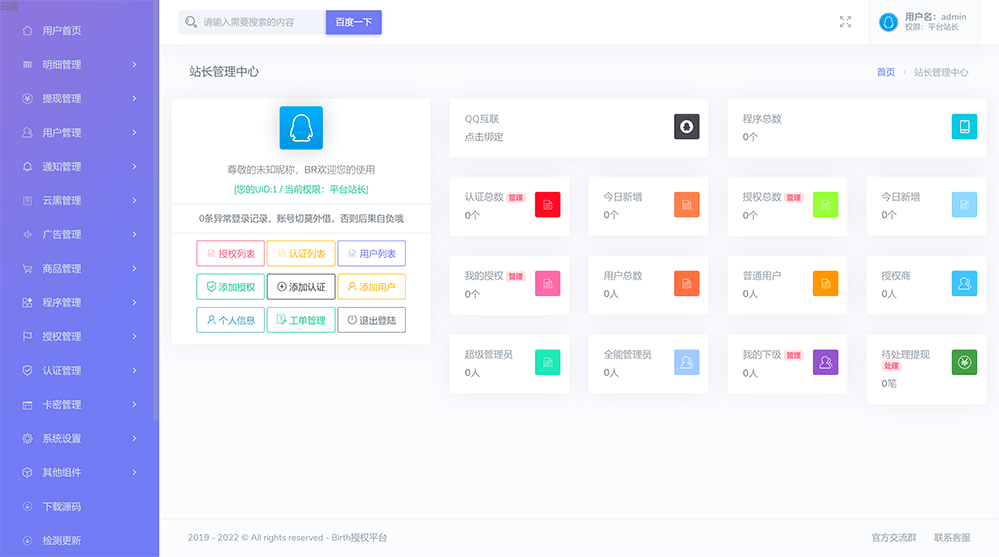
Task: Expand the 云黑管理 chevron arrow
Action: pyautogui.click(x=134, y=200)
